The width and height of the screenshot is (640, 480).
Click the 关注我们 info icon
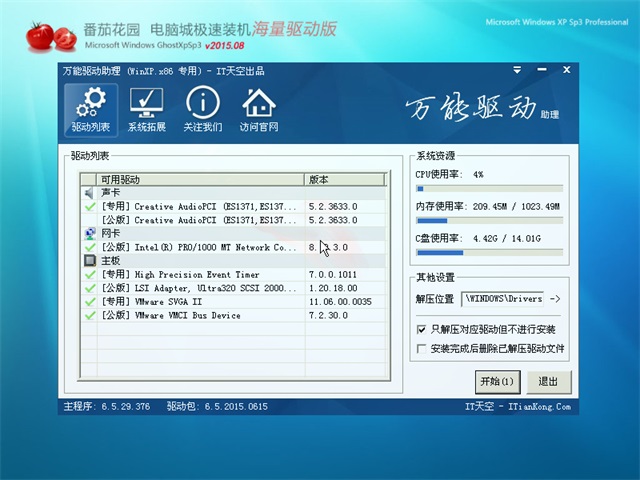click(x=202, y=110)
